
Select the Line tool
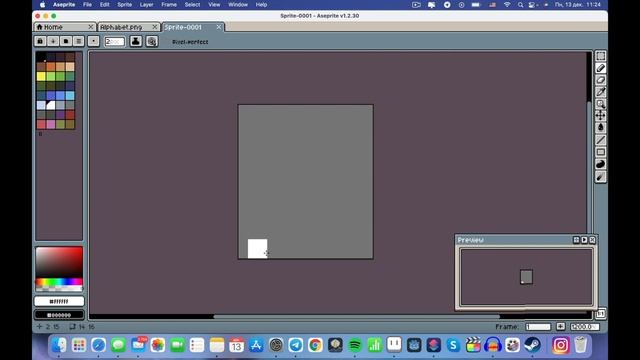point(600,140)
